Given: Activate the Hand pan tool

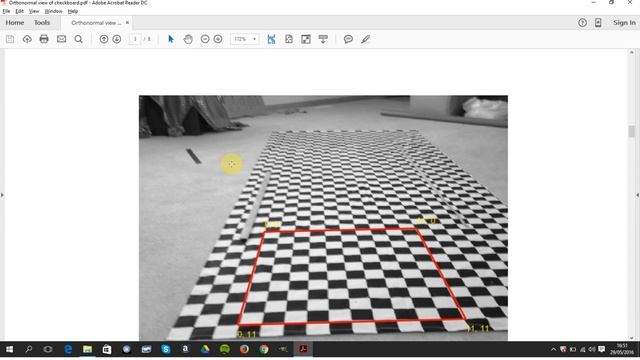Looking at the screenshot, I should click(x=188, y=39).
